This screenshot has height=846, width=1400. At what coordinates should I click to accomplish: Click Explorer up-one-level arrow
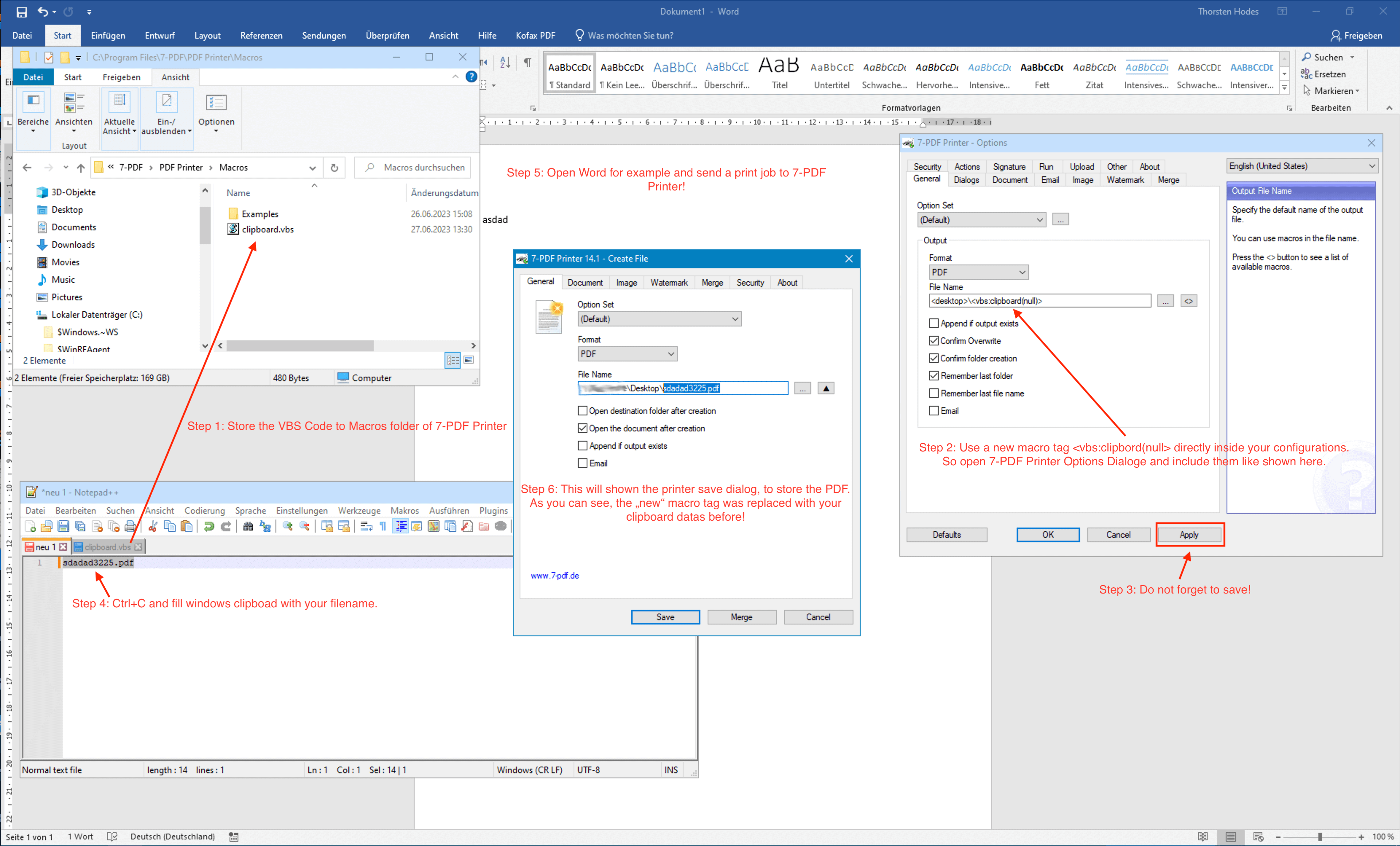coord(81,168)
